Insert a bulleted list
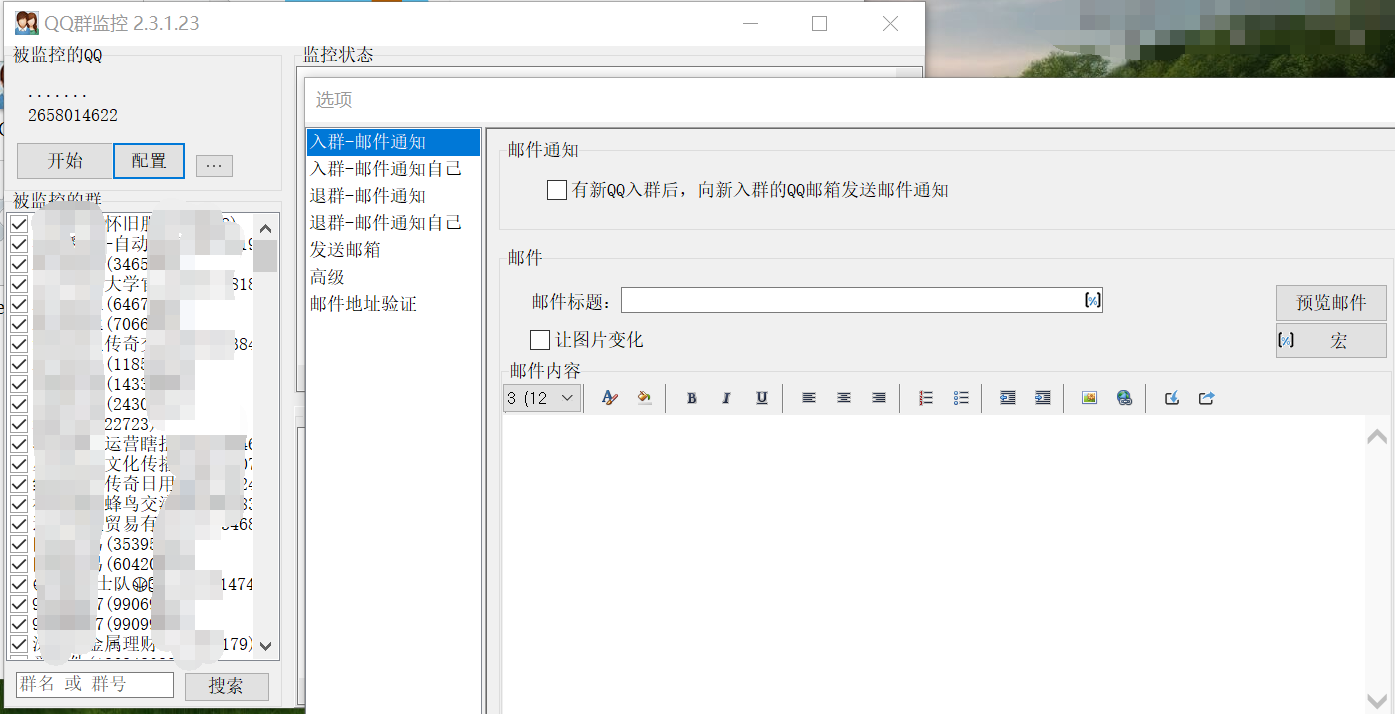 [961, 398]
